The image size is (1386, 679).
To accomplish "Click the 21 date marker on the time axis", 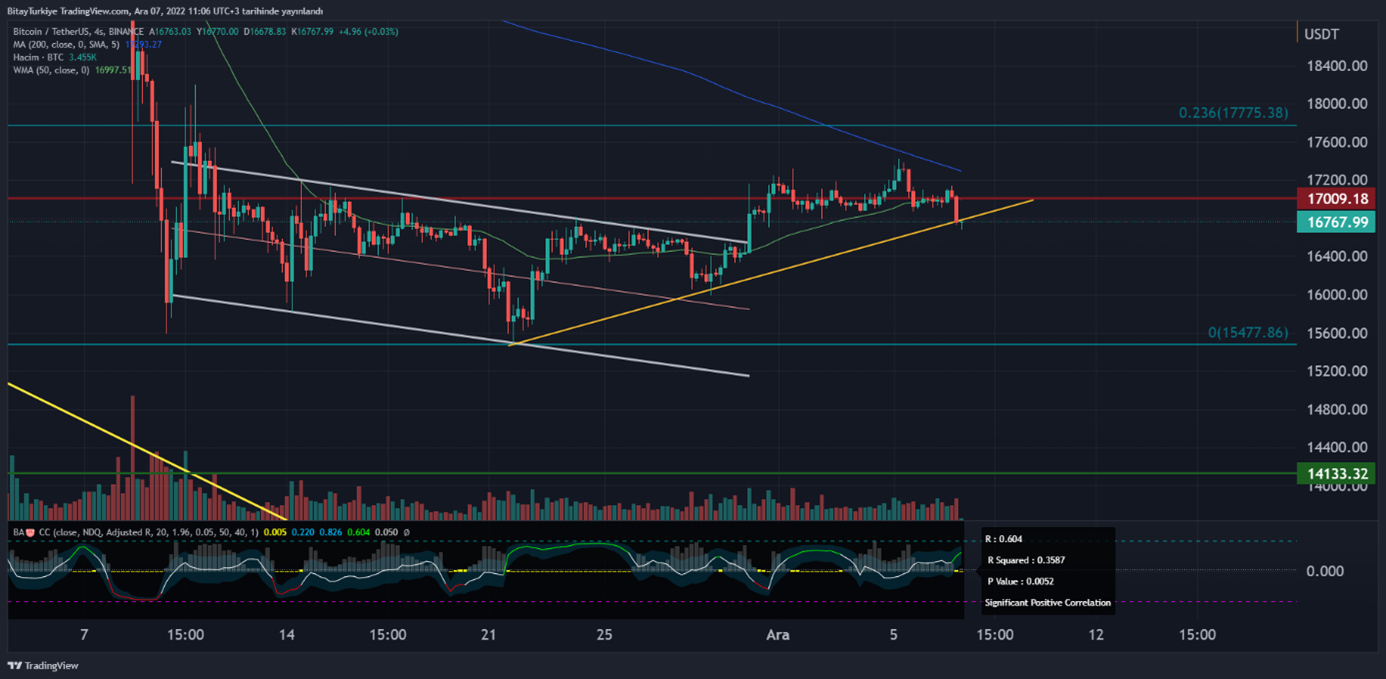I will 489,635.
